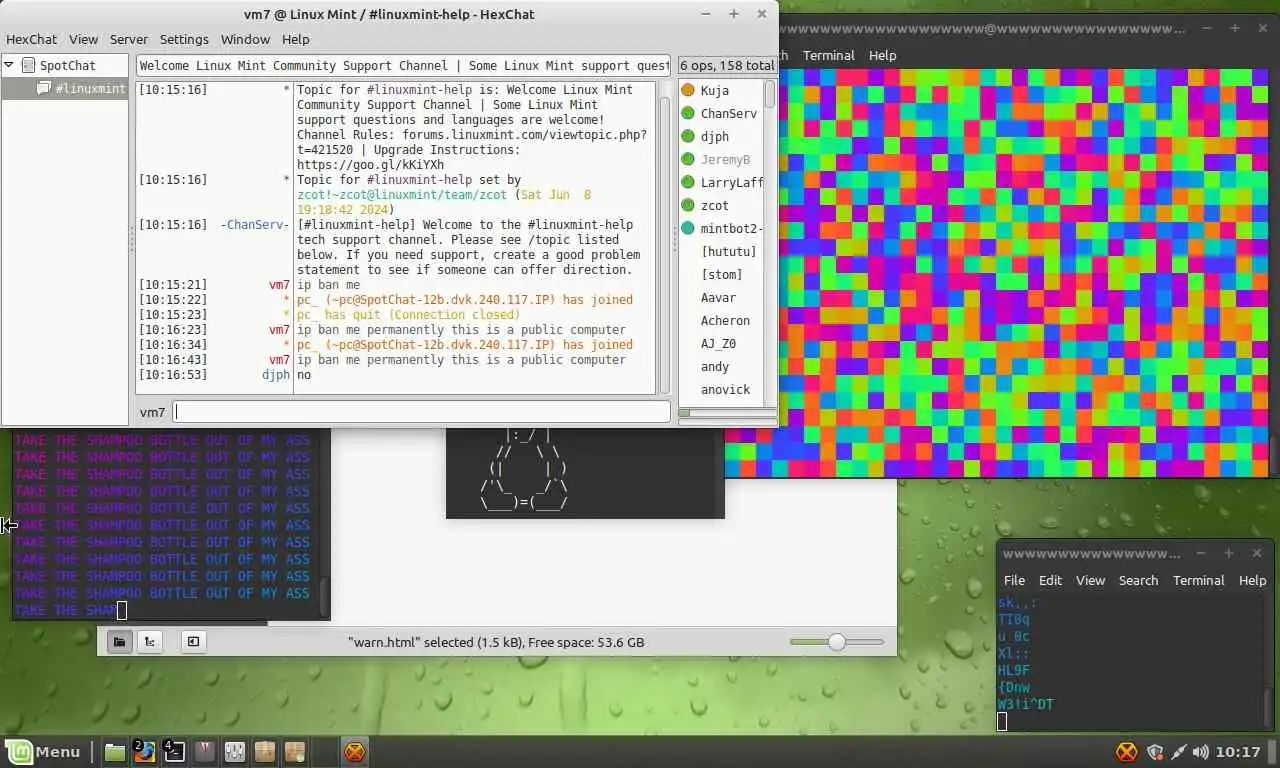
Task: Switch to Firefox in the taskbar
Action: coord(144,751)
